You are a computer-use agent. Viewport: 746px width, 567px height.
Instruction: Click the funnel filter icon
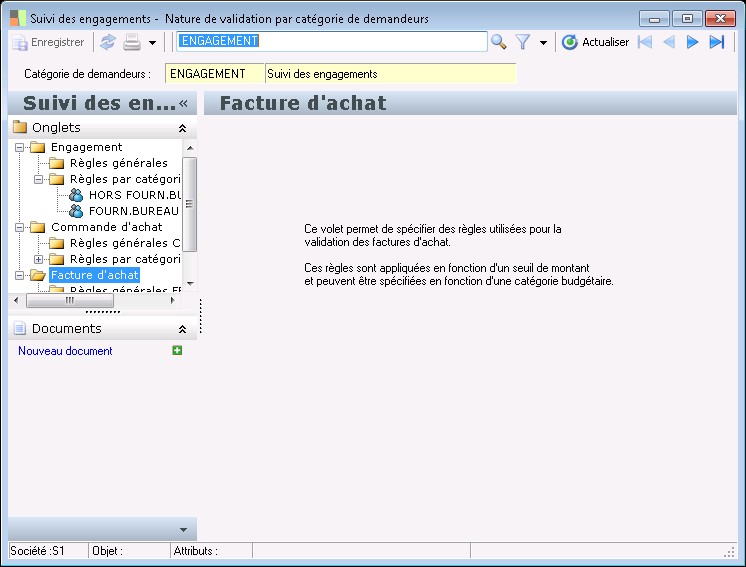pyautogui.click(x=523, y=42)
